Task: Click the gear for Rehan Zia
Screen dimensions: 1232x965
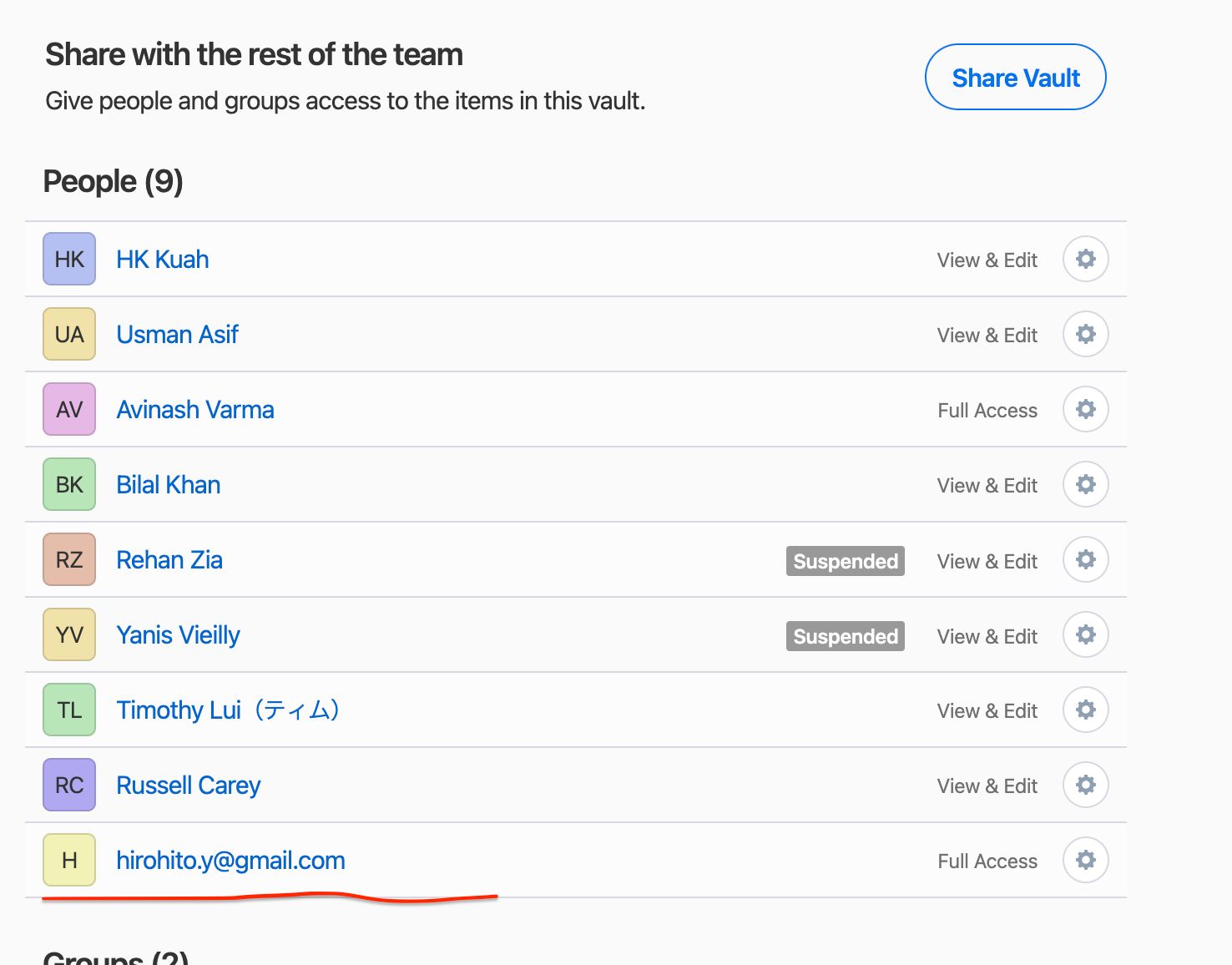Action: 1085,559
